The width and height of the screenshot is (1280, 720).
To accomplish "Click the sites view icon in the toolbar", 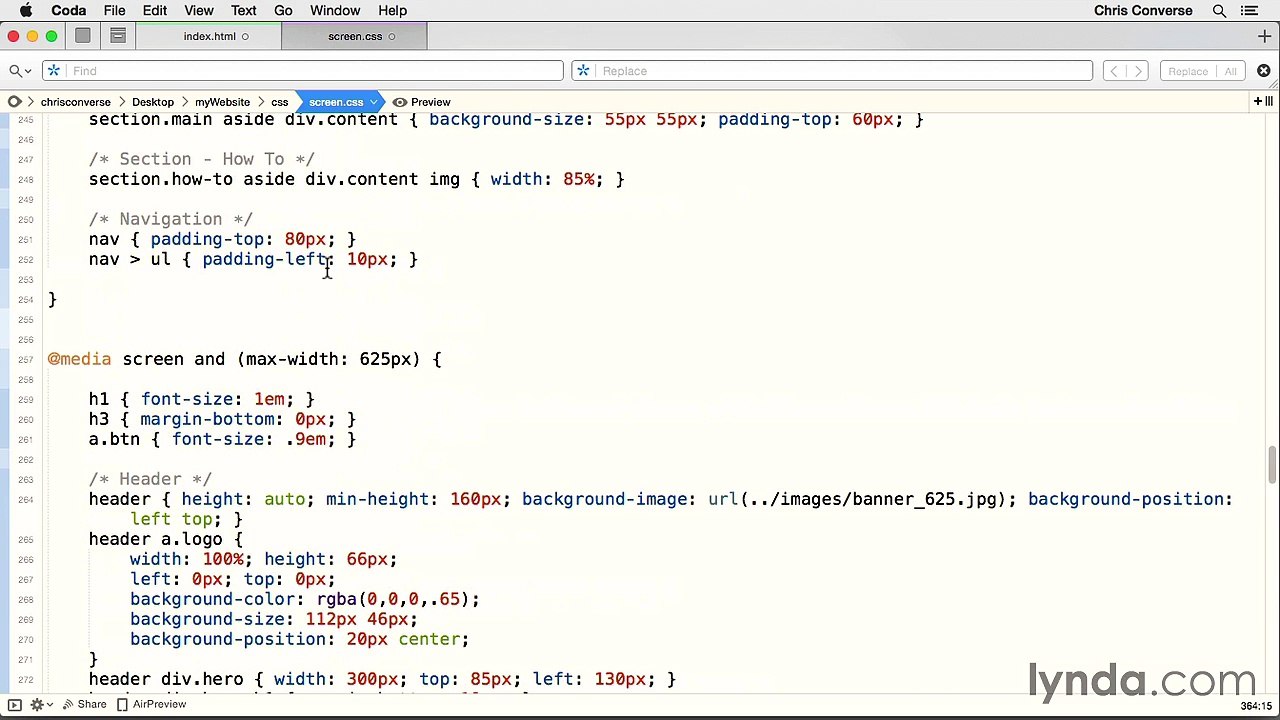I will pos(83,36).
